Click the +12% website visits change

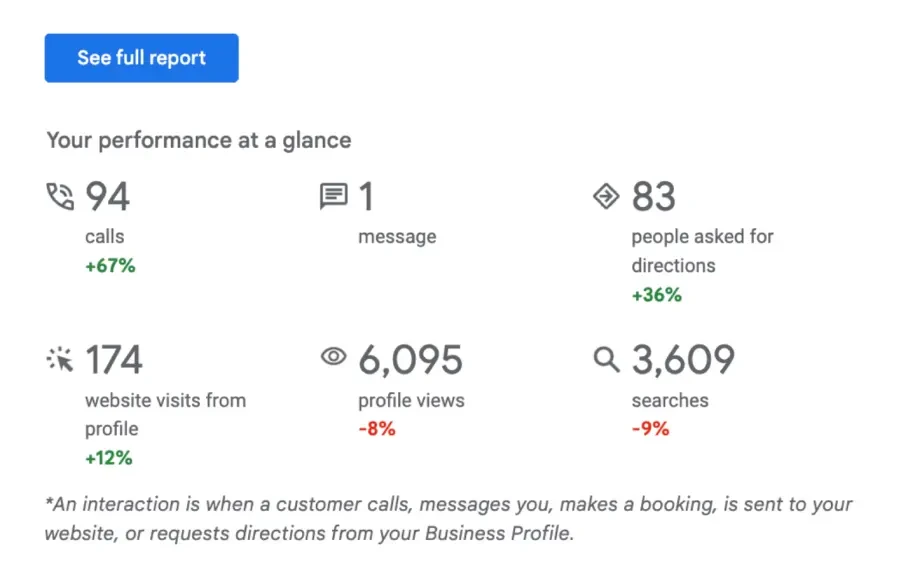[x=109, y=458]
